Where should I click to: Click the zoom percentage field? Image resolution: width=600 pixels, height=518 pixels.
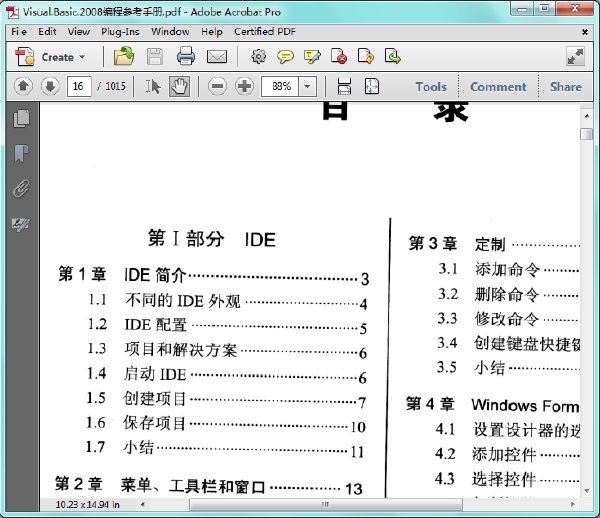pos(280,86)
